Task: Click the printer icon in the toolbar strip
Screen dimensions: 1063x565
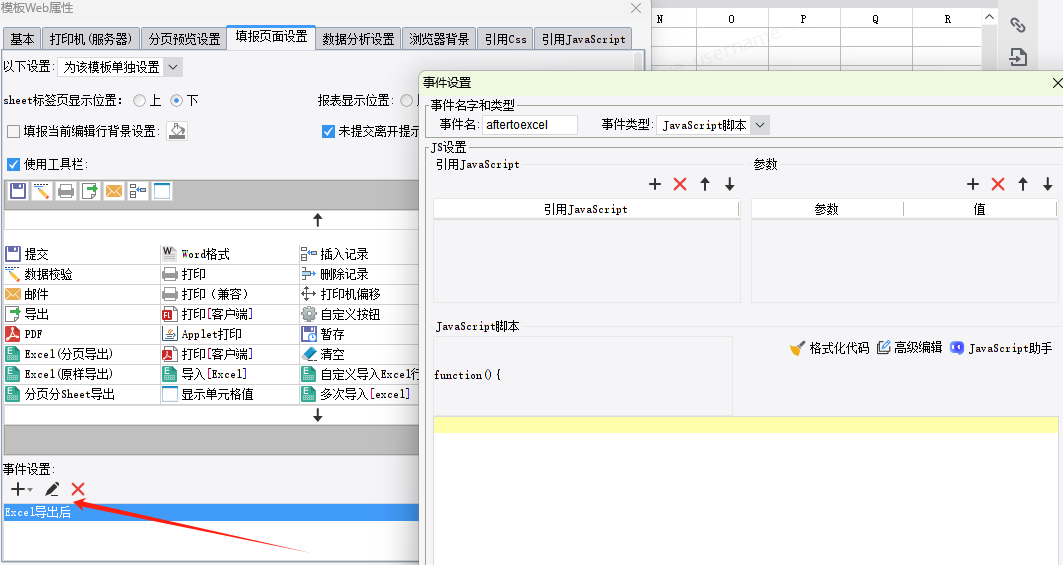Action: (x=66, y=191)
